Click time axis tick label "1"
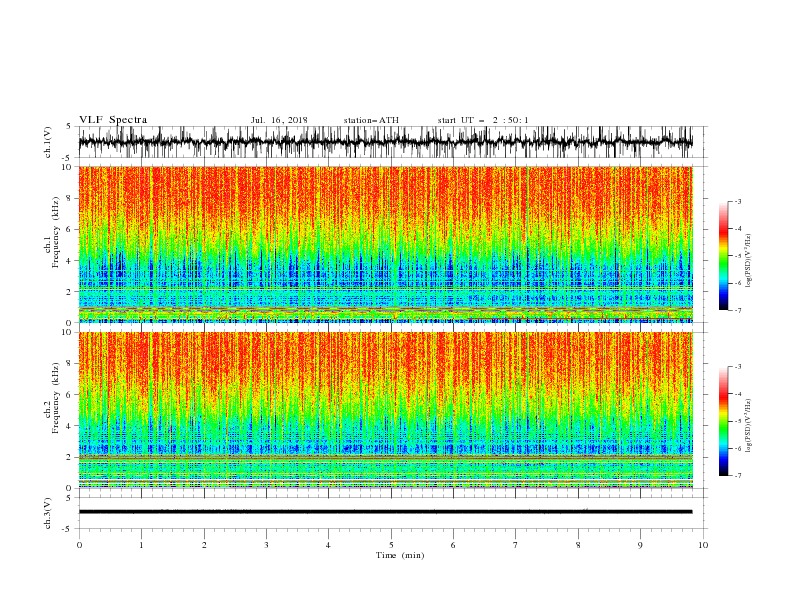This screenshot has width=792, height=612. tap(141, 545)
